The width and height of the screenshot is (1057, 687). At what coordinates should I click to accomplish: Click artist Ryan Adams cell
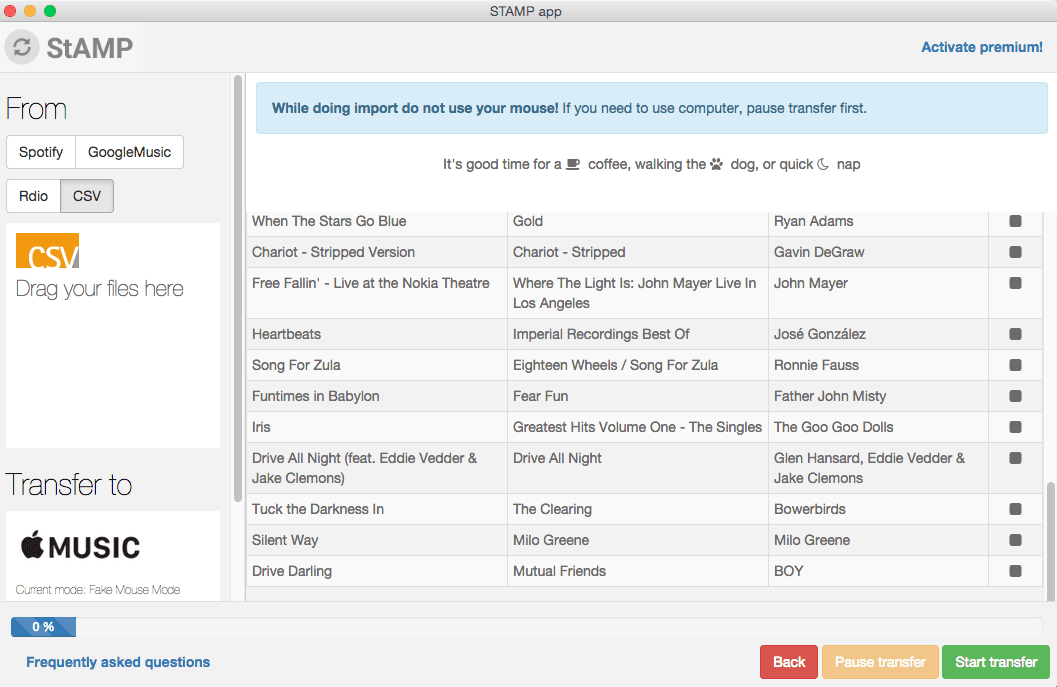(878, 221)
